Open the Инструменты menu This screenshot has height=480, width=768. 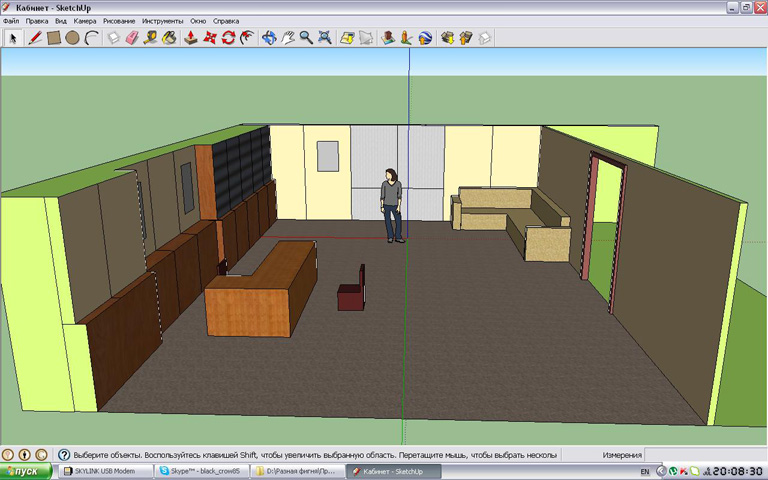click(163, 21)
